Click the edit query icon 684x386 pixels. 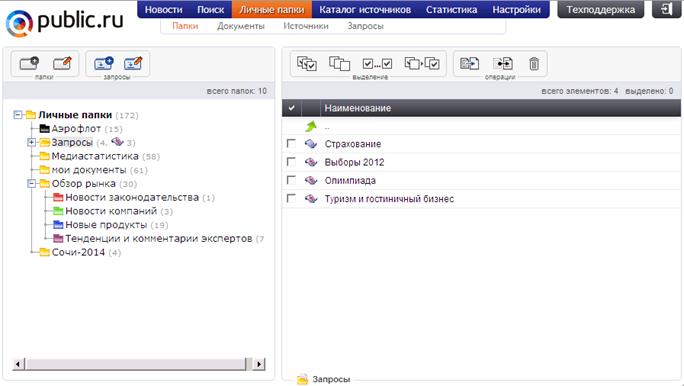(x=133, y=63)
